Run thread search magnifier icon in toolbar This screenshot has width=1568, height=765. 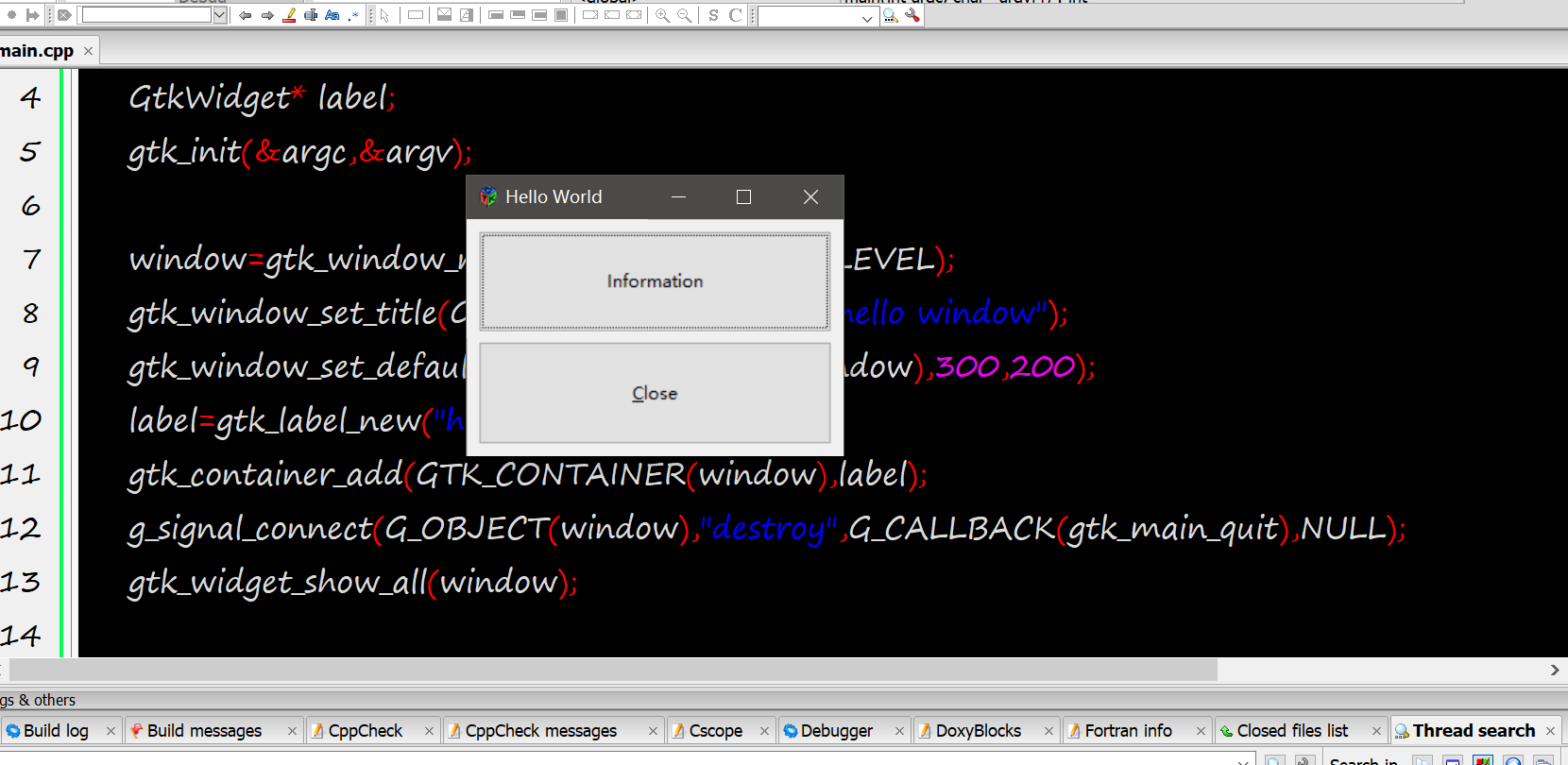(891, 15)
